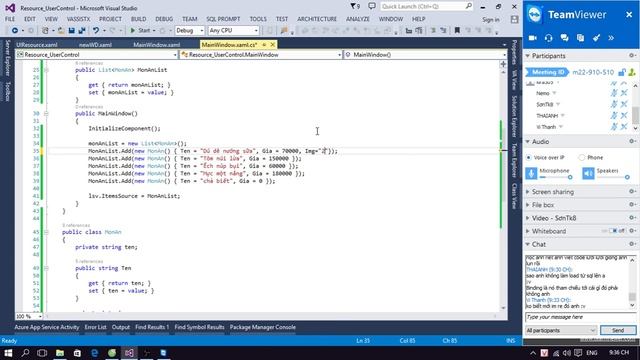Click the TeamViewer headset audio icon
640x360 pixels.
(x=548, y=38)
